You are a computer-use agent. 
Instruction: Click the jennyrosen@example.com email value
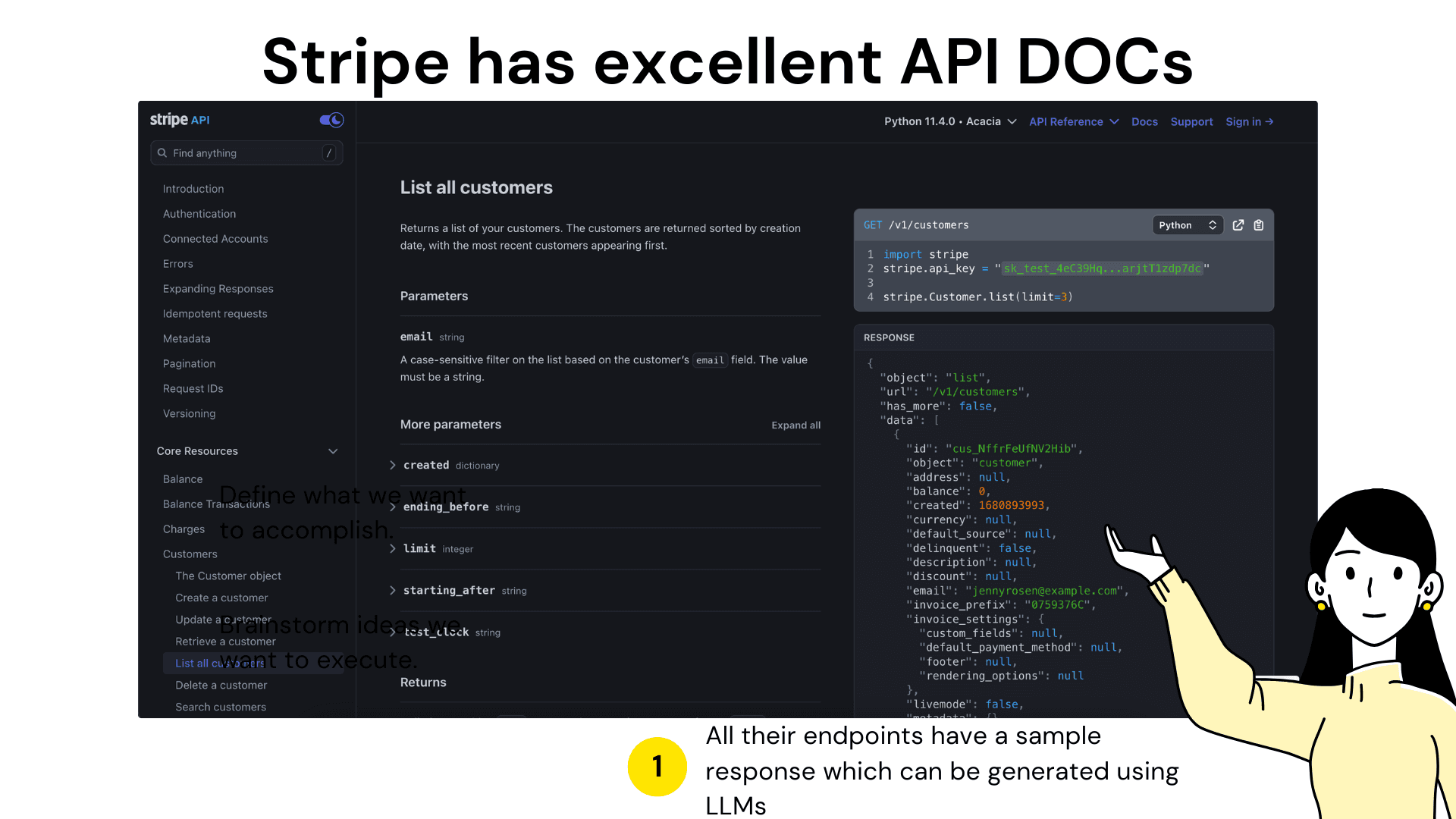tap(1045, 591)
